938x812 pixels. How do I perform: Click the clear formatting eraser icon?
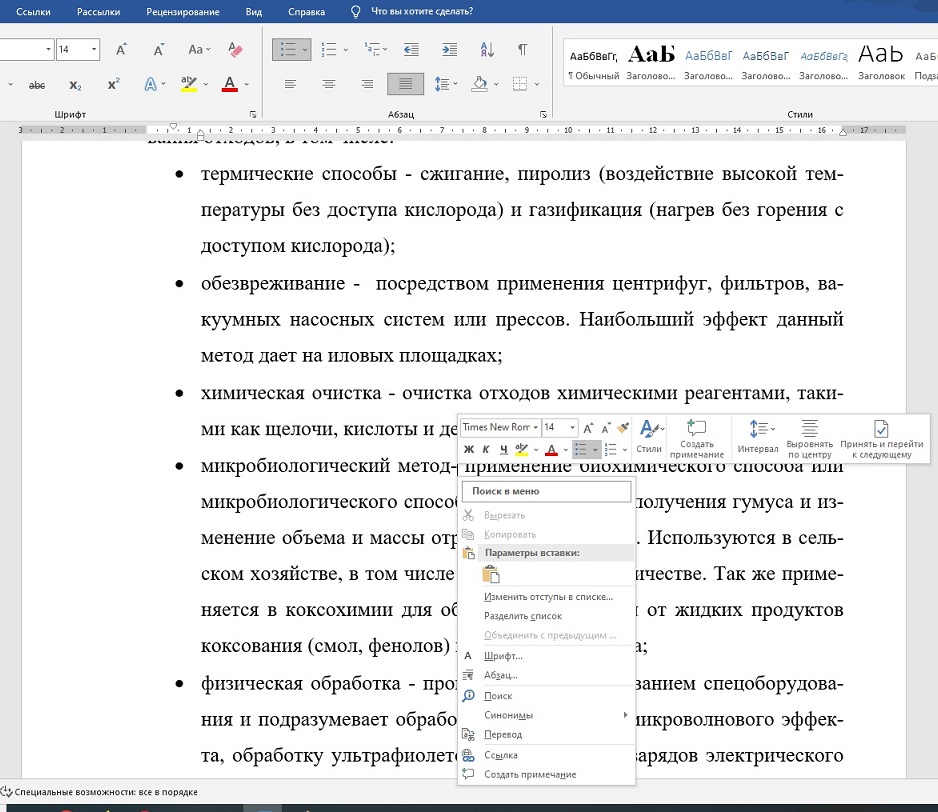[236, 49]
